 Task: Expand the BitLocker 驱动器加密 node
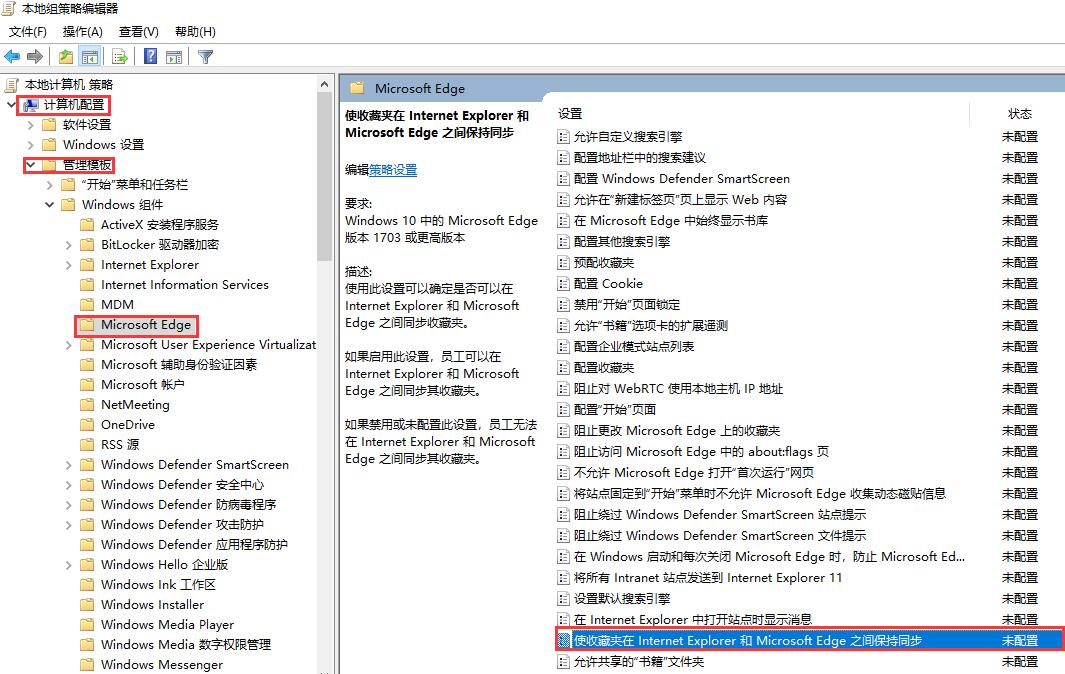click(69, 245)
